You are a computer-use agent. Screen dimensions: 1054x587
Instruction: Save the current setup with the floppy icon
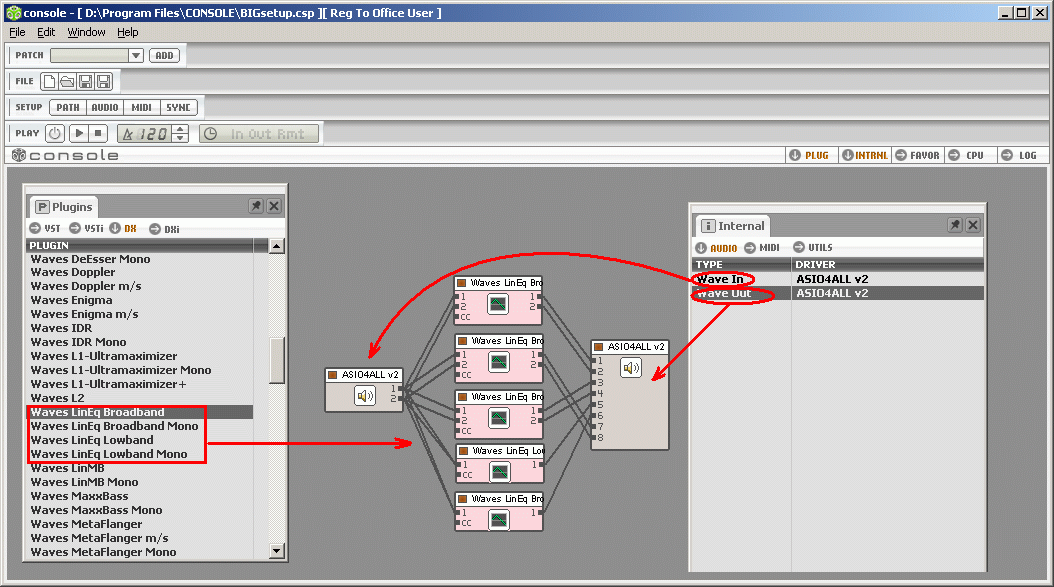[x=85, y=81]
